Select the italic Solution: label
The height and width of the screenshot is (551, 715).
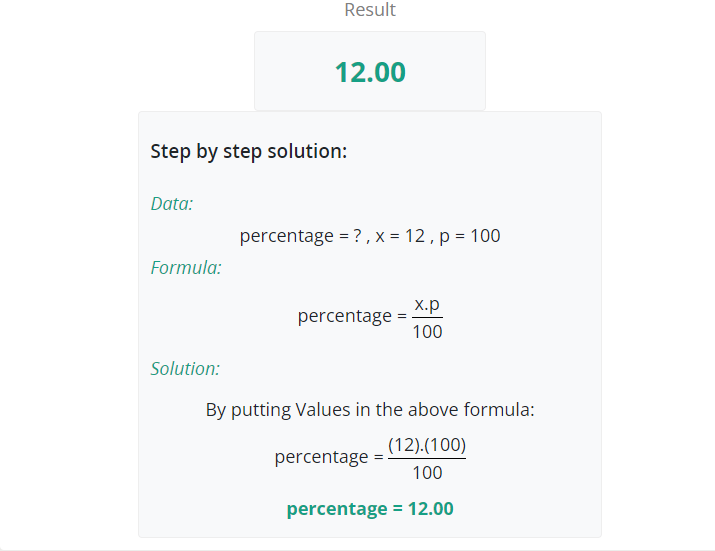[185, 369]
